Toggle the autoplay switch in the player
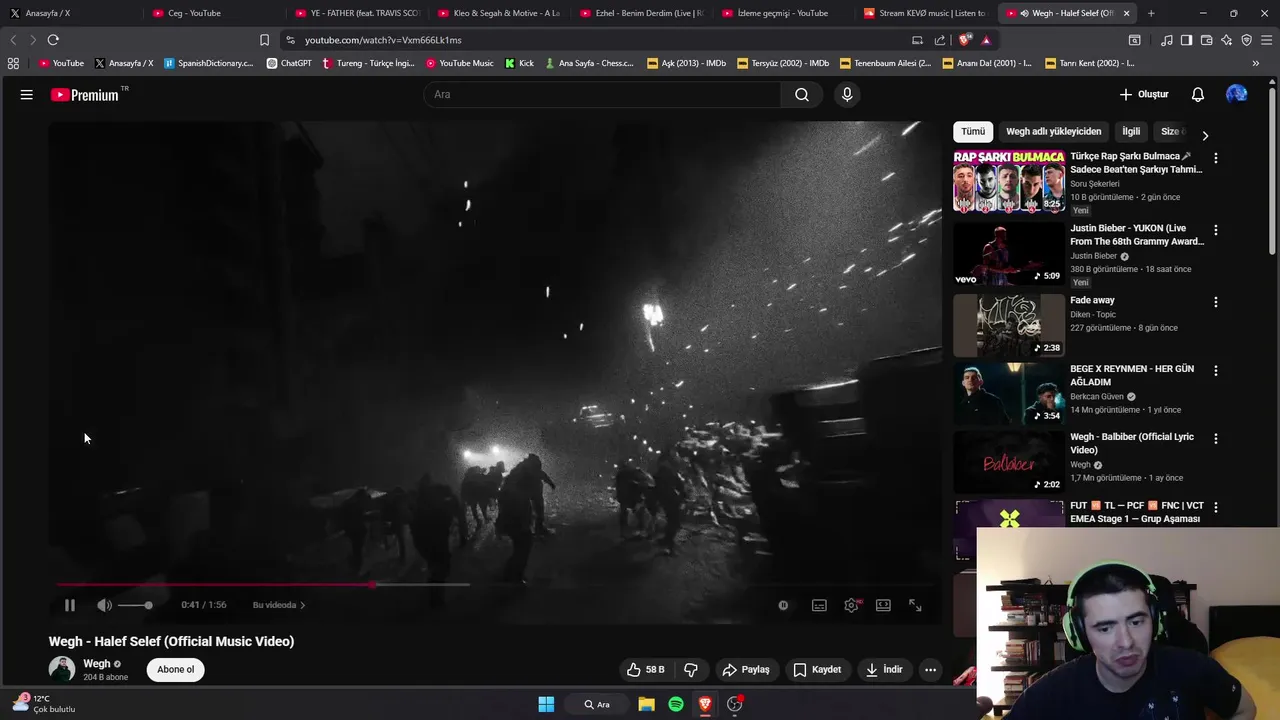 click(x=783, y=605)
